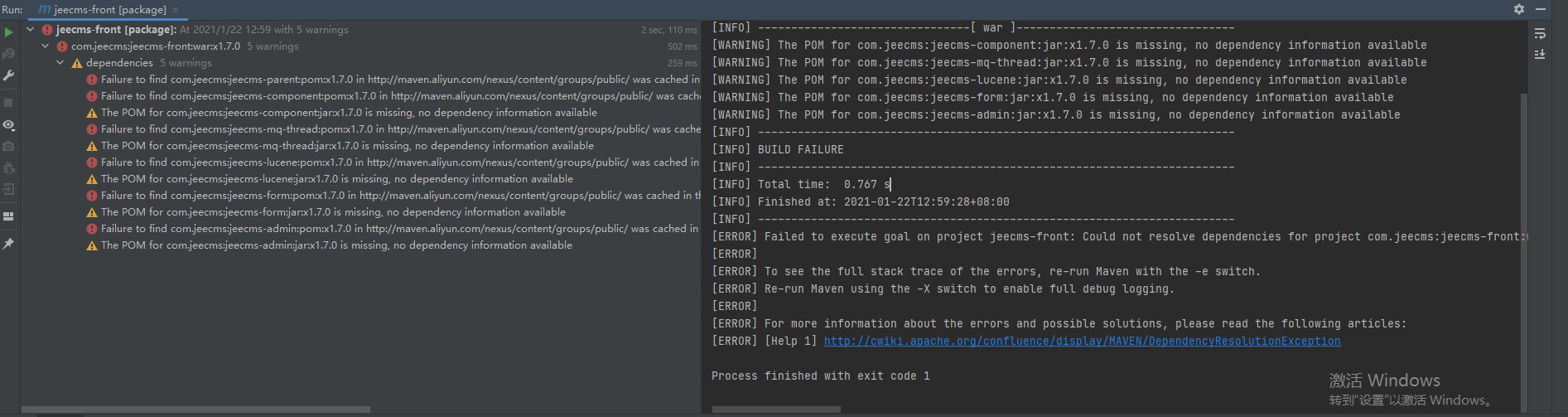This screenshot has height=417, width=1568.
Task: Toggle the eye filter for successful steps
Action: 8,125
